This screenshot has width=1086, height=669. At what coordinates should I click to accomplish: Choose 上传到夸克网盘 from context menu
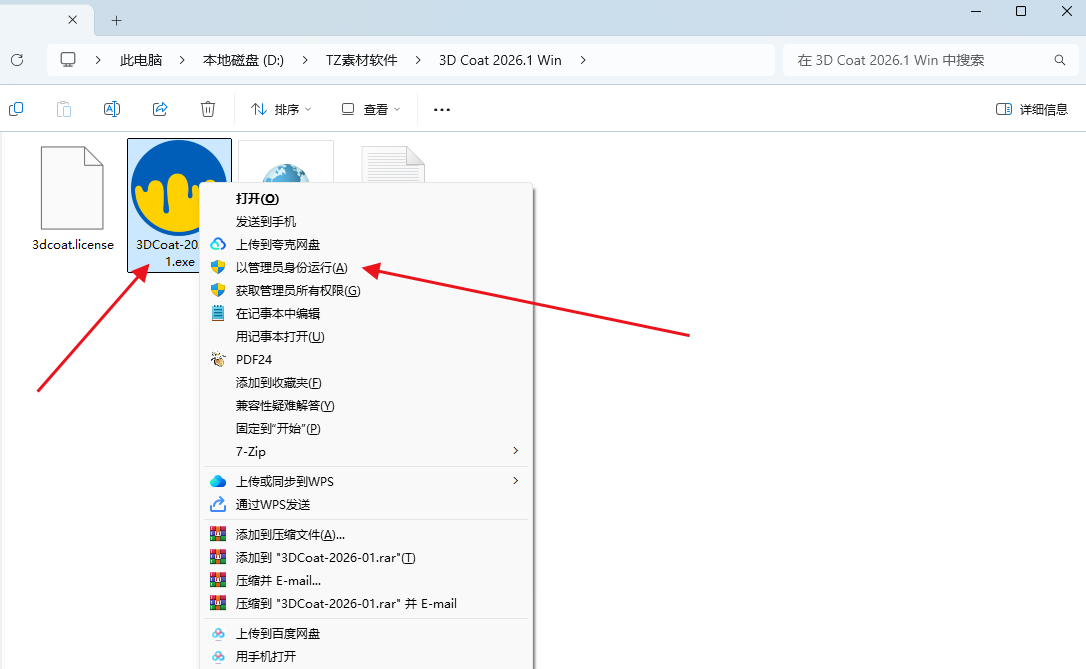pos(367,244)
